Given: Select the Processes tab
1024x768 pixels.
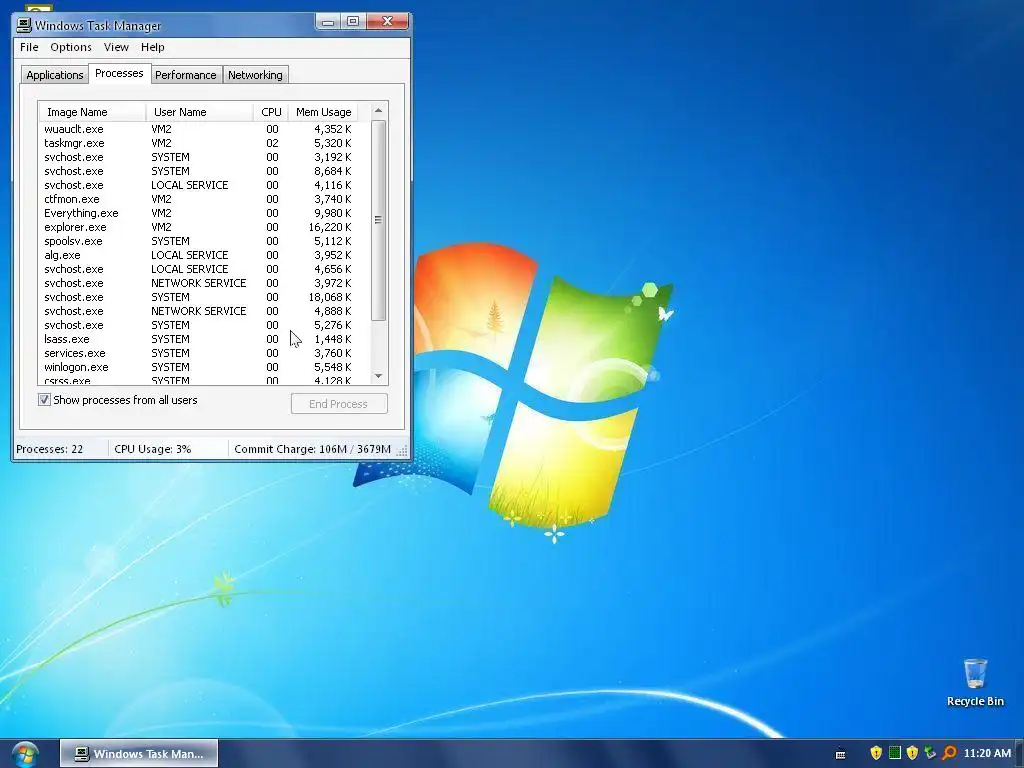Looking at the screenshot, I should point(119,73).
